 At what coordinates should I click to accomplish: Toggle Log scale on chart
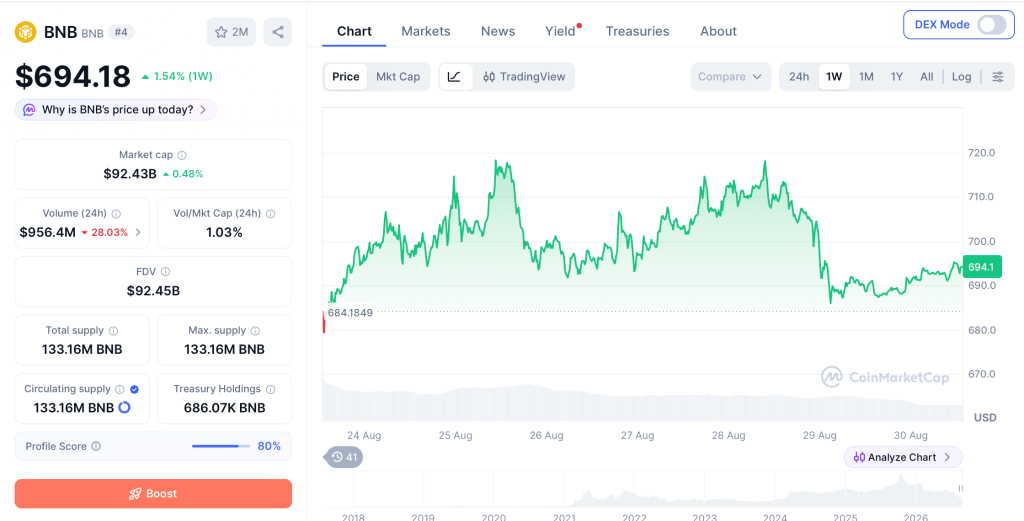[961, 76]
